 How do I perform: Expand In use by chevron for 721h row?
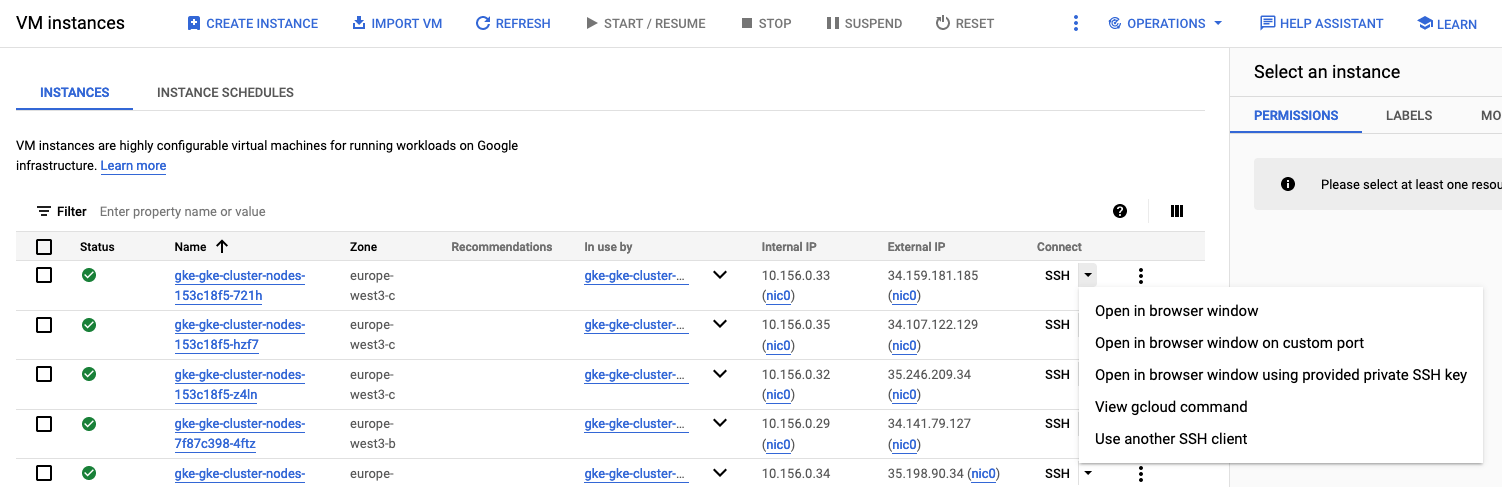(719, 275)
